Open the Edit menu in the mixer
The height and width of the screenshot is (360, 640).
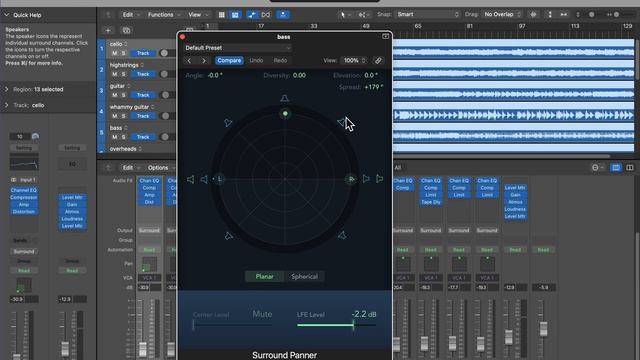130,168
